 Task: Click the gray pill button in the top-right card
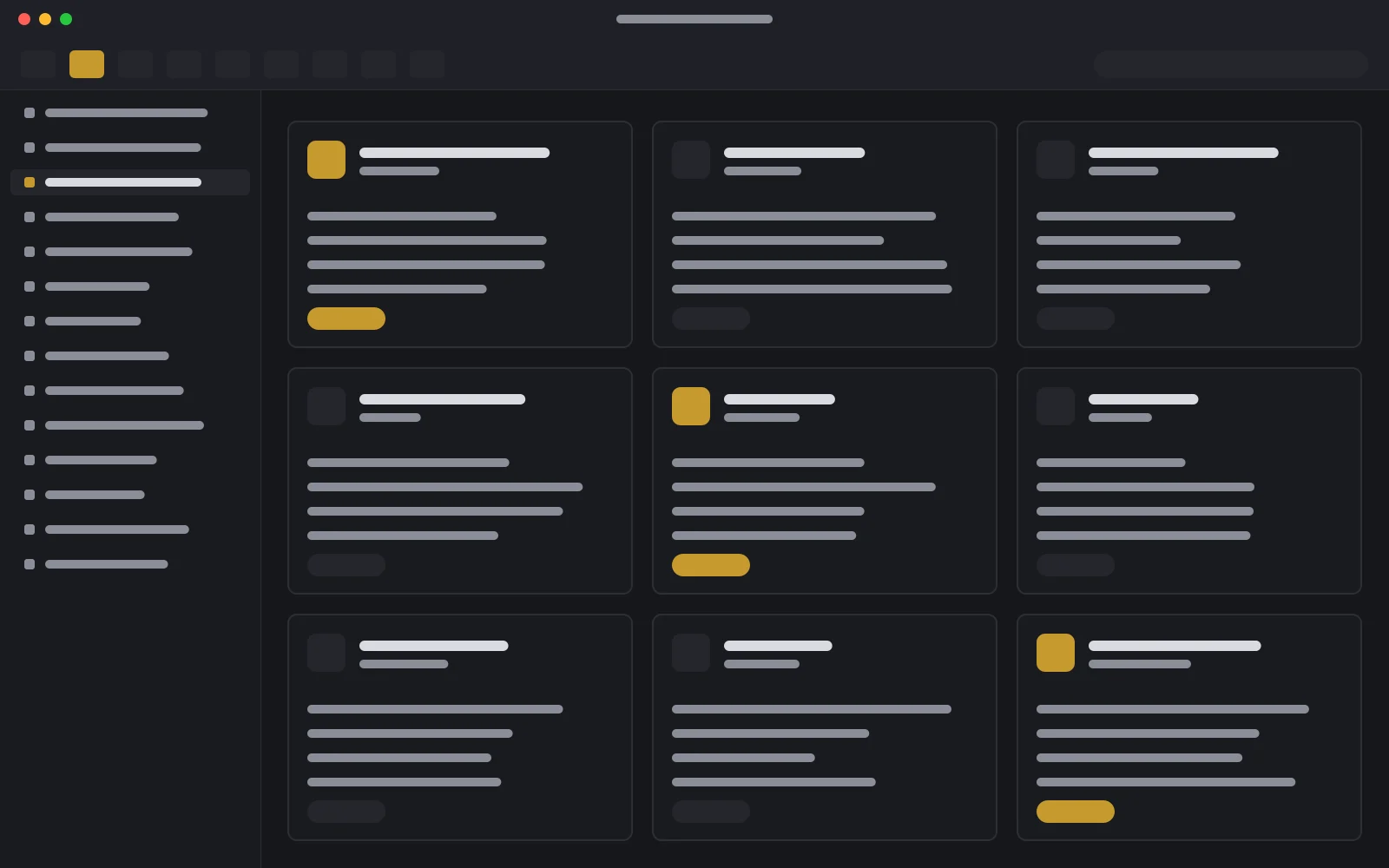[x=1076, y=319]
